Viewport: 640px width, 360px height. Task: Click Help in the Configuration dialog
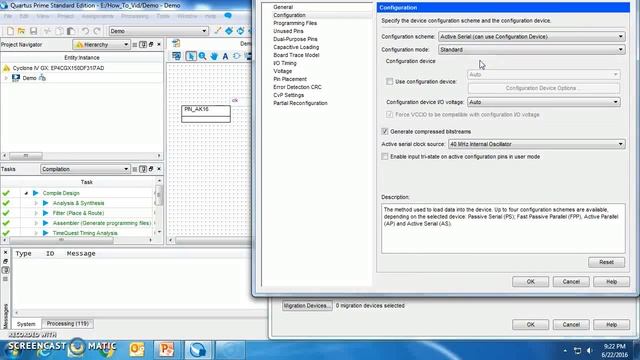click(611, 282)
